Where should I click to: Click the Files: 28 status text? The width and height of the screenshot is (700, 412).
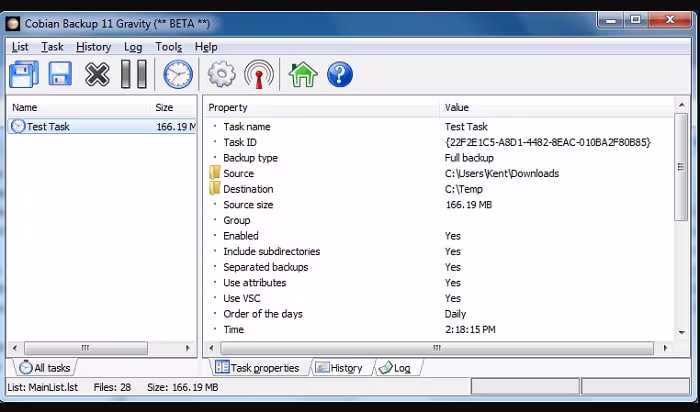coord(112,387)
